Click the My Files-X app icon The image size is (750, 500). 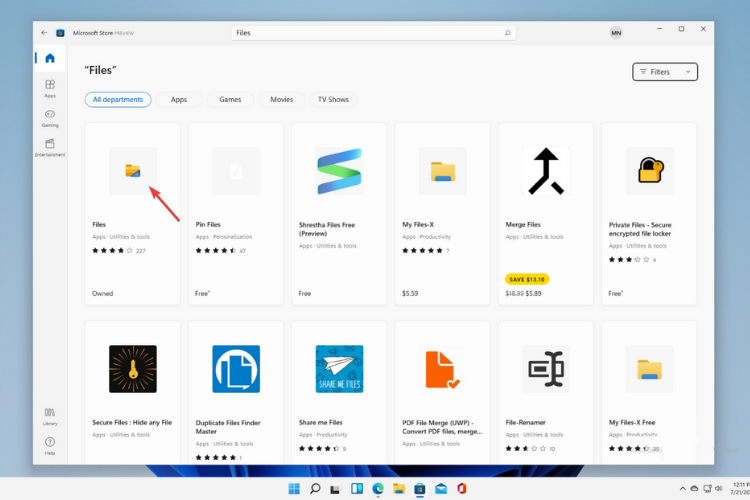(x=442, y=171)
